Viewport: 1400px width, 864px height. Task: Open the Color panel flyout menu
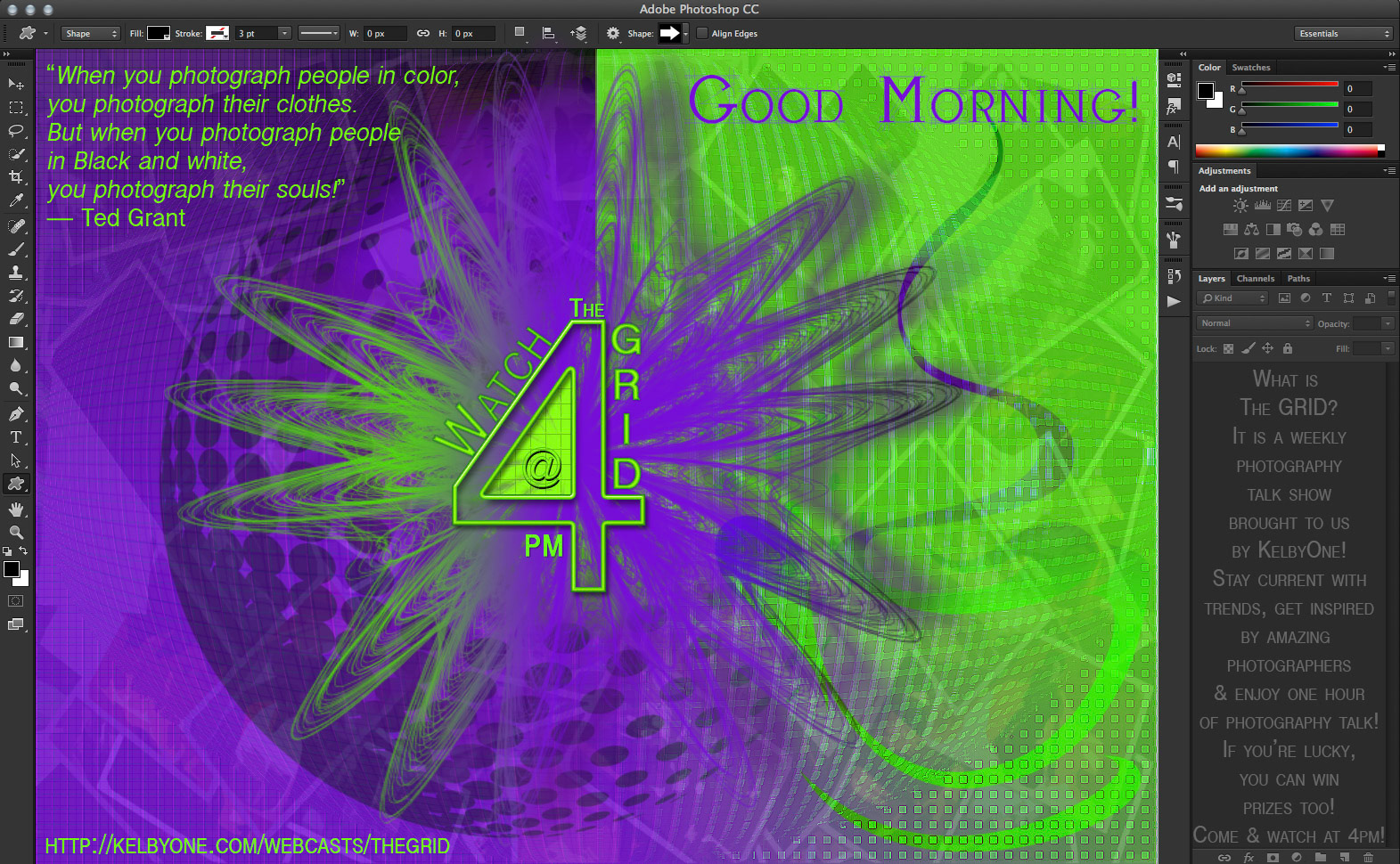(1389, 68)
